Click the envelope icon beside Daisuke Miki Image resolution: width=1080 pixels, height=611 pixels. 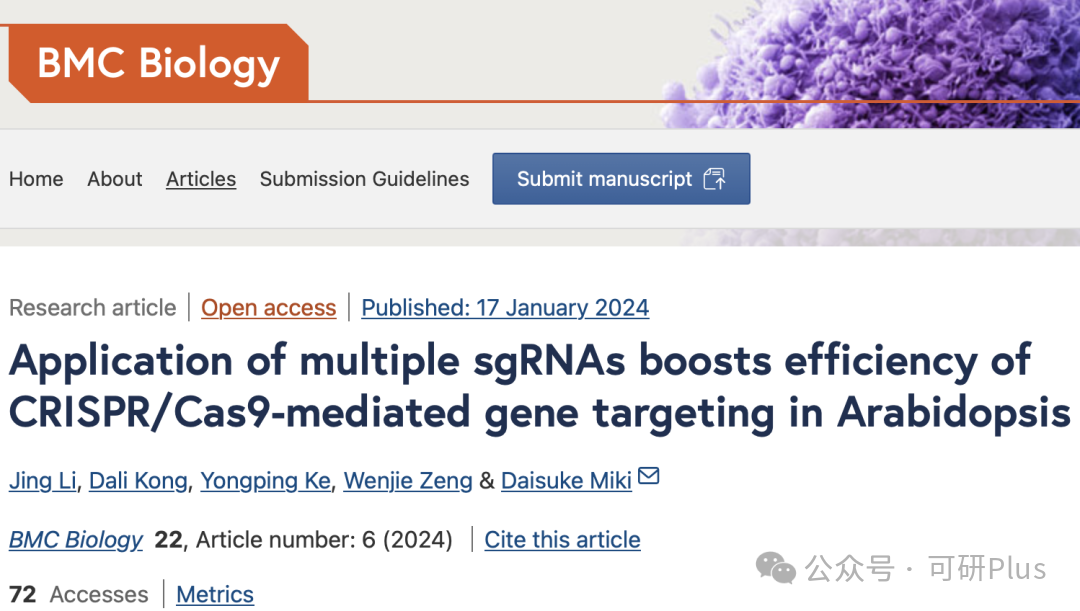point(648,476)
